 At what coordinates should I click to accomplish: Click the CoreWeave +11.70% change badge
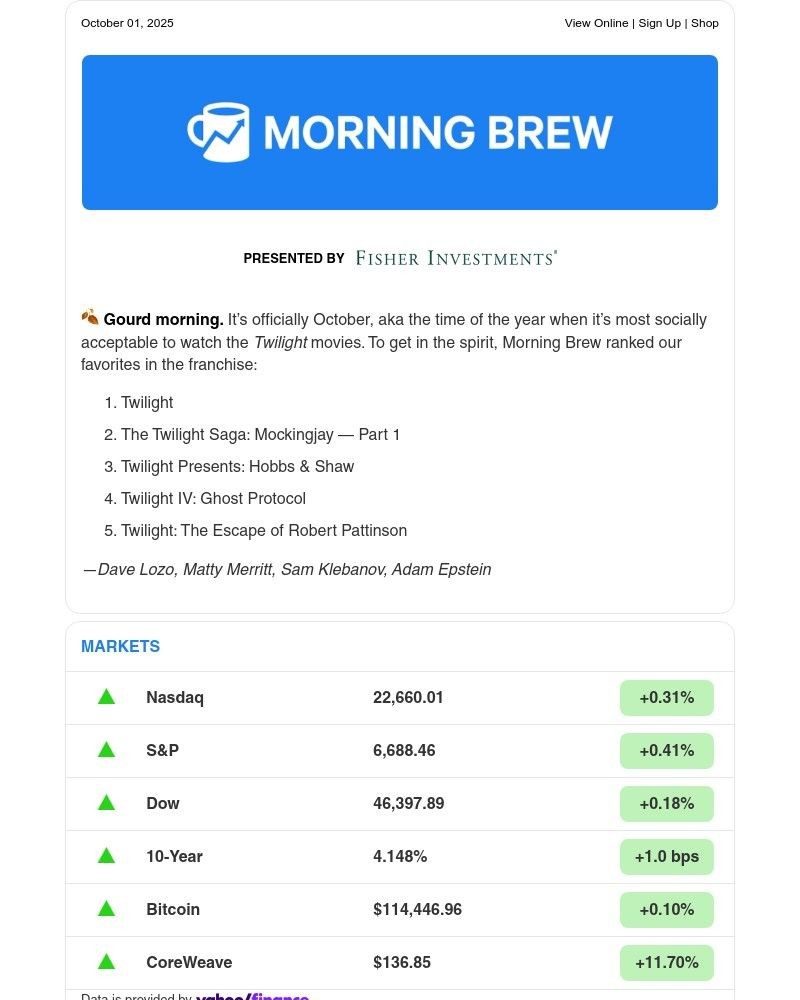click(666, 963)
